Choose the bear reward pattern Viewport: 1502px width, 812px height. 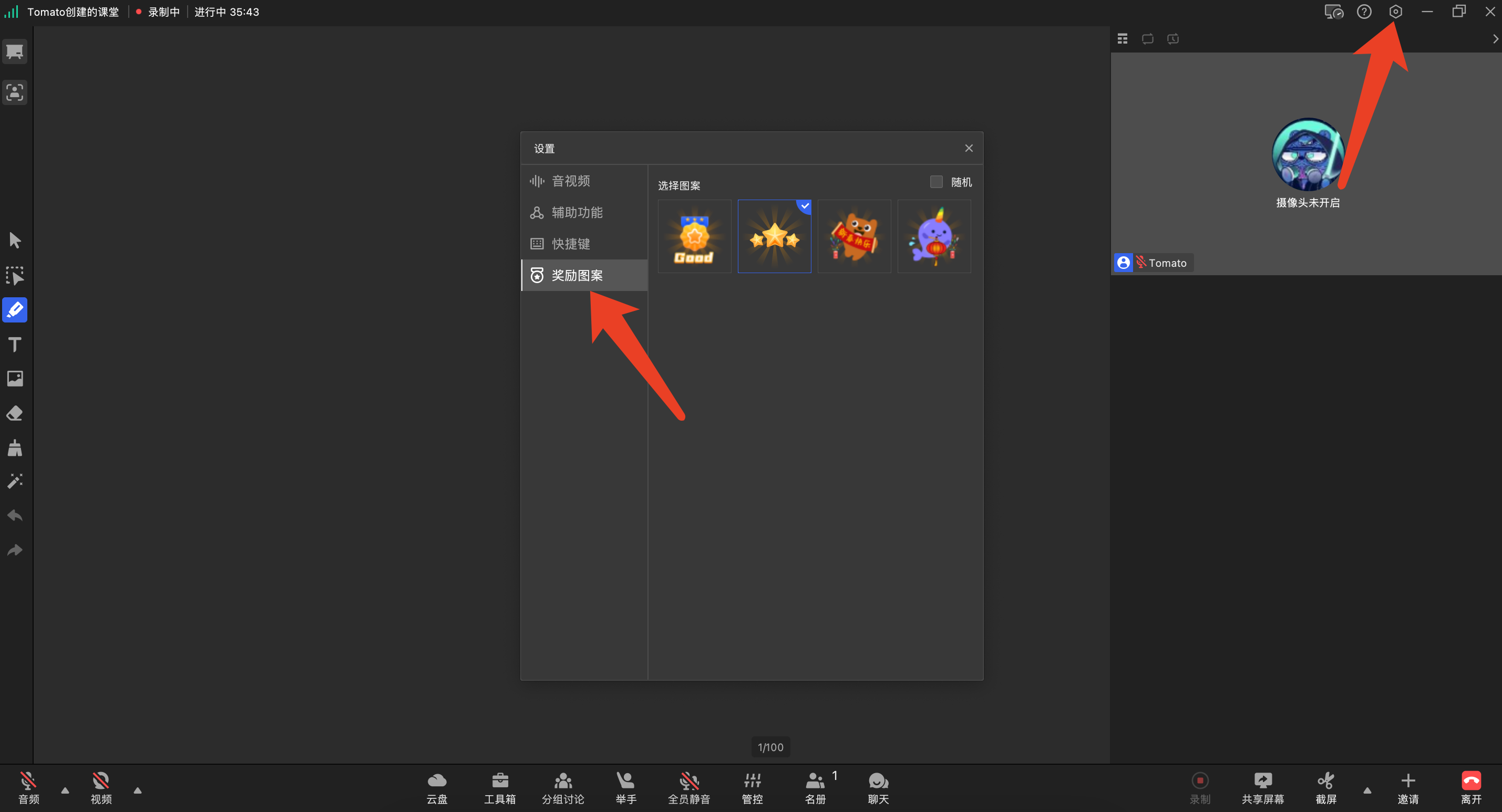coord(854,236)
